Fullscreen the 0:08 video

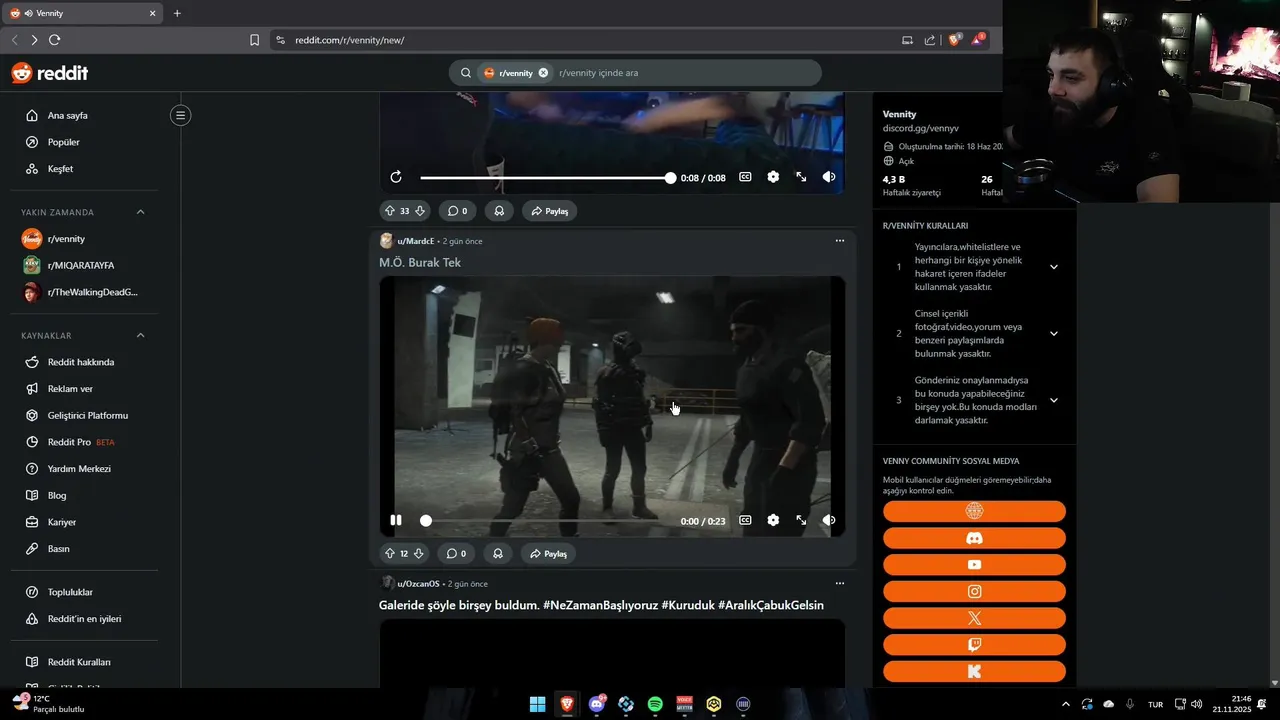click(x=801, y=177)
